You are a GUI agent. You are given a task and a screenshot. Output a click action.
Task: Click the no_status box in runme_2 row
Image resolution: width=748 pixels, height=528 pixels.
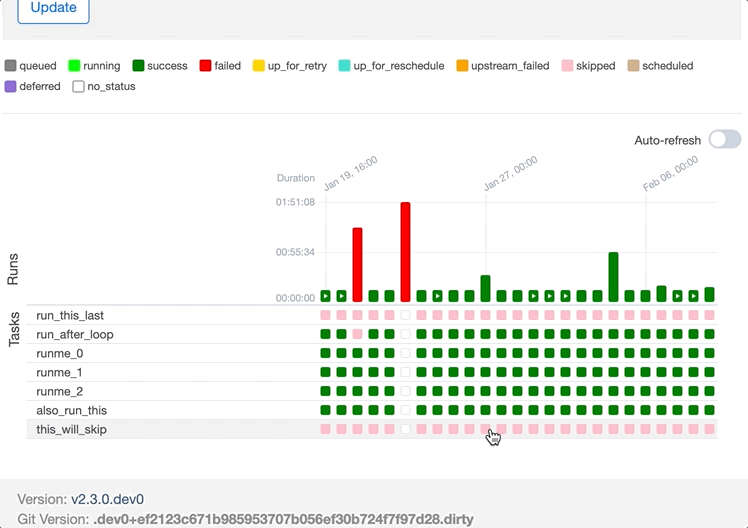tap(405, 391)
